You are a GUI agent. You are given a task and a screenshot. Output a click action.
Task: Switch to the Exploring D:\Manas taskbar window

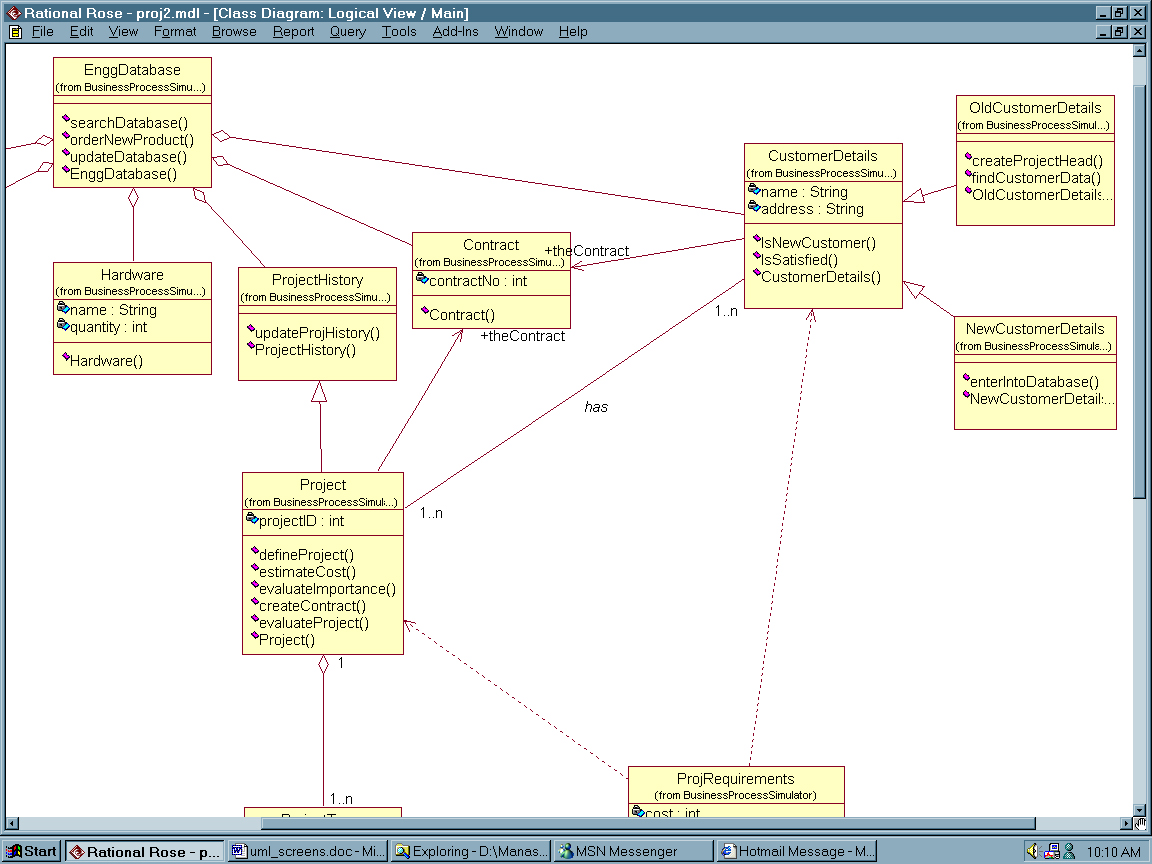(x=470, y=852)
